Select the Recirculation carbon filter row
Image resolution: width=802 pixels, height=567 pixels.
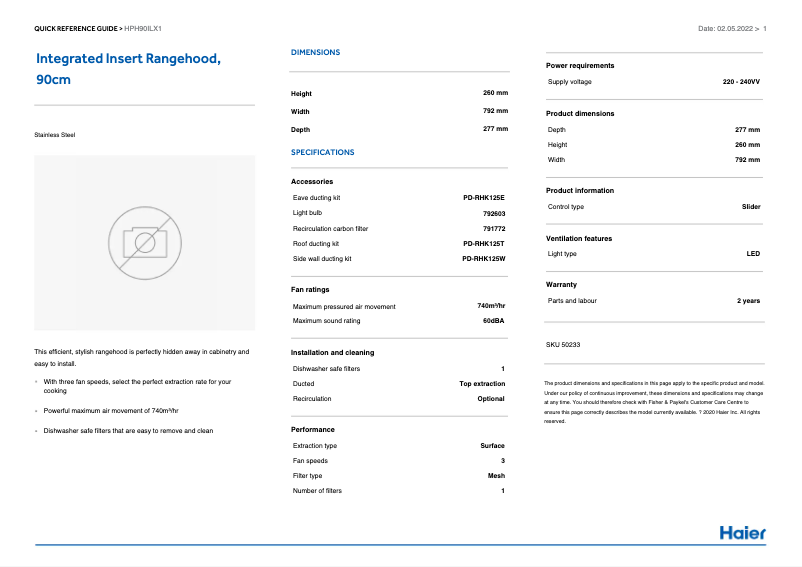click(398, 229)
